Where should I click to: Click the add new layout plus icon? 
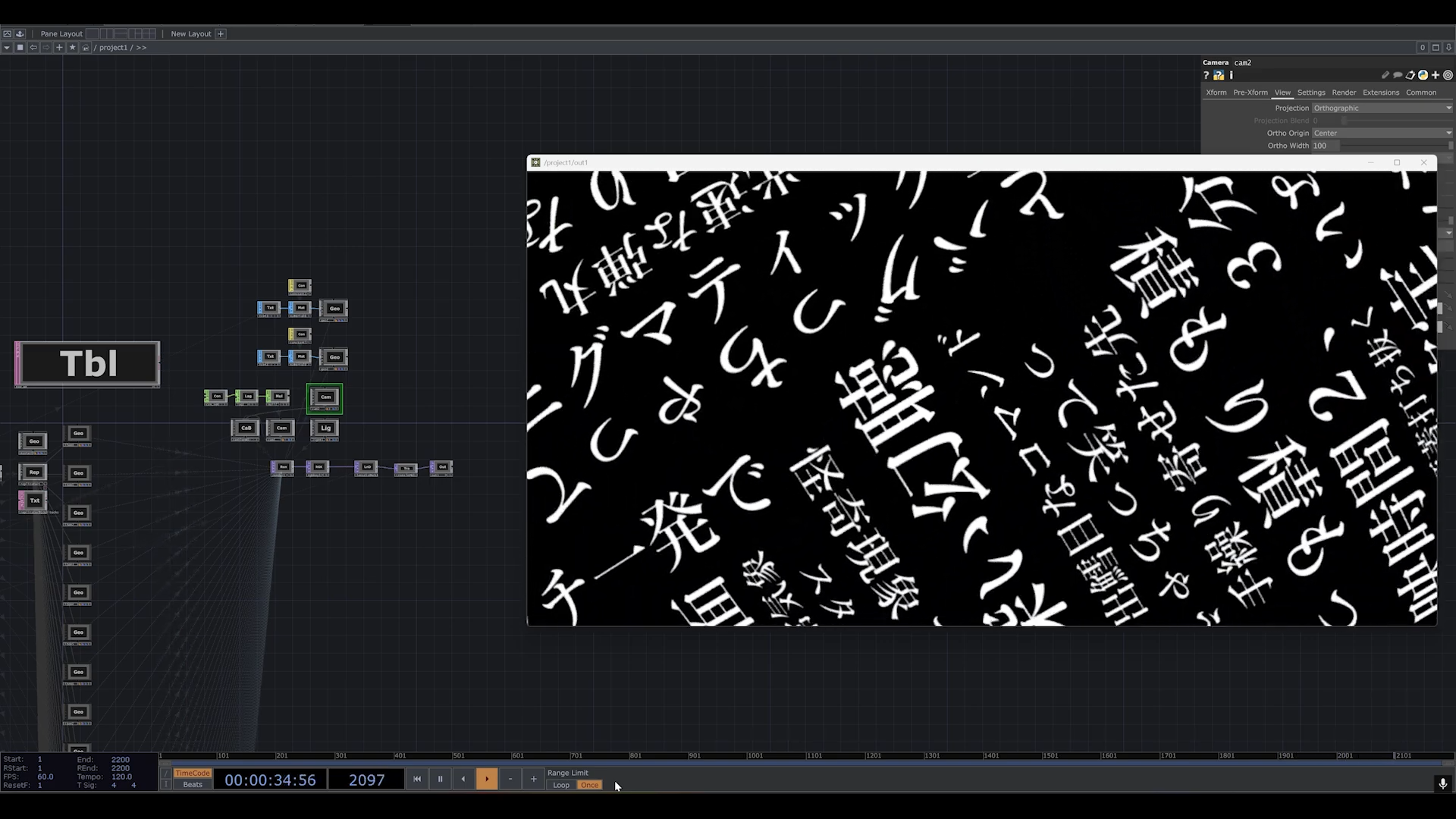point(221,33)
